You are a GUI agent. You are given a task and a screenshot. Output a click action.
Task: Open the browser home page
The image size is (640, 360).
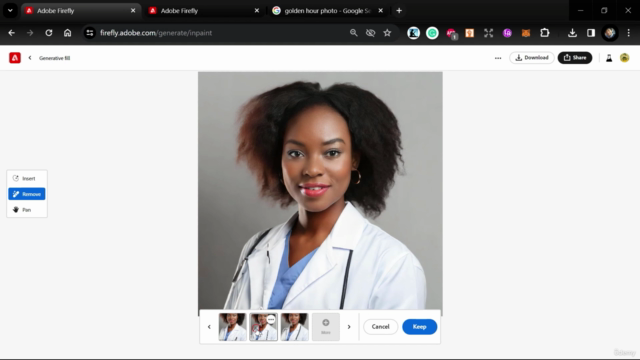click(x=67, y=33)
